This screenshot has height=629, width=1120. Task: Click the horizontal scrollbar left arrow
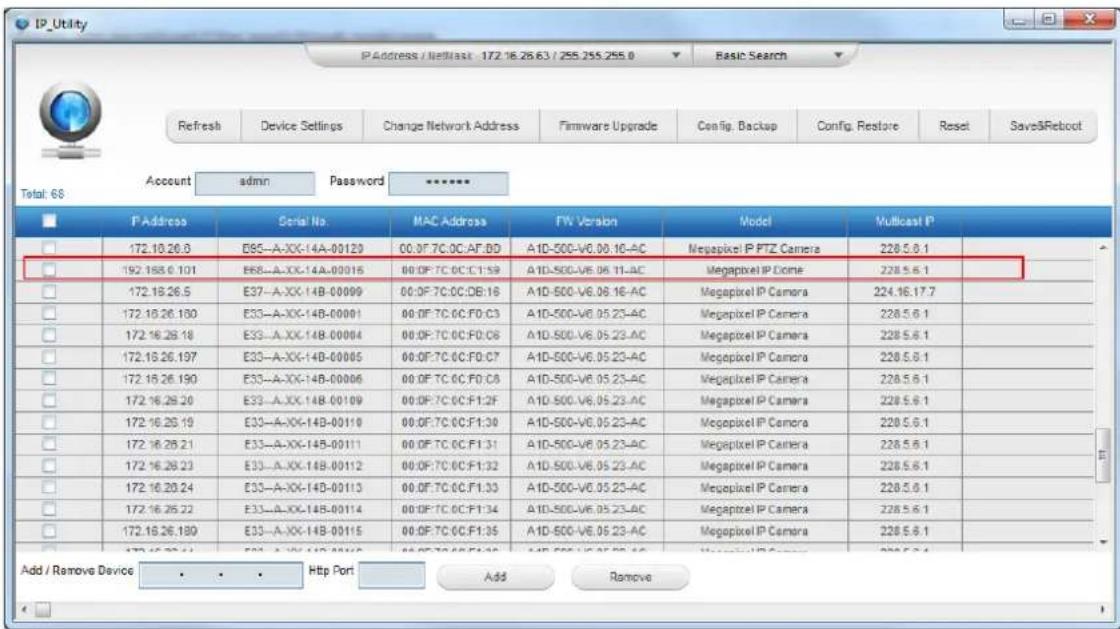[x=24, y=610]
